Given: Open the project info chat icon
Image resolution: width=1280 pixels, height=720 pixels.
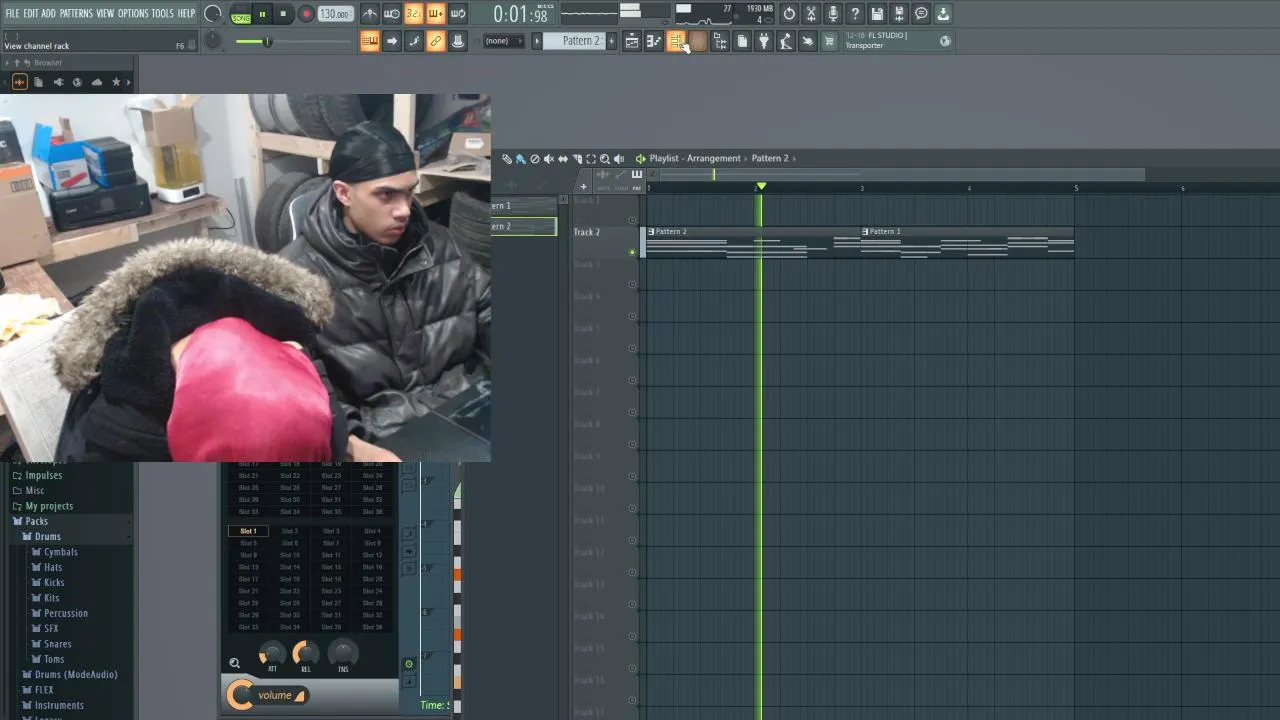Looking at the screenshot, I should coord(921,14).
